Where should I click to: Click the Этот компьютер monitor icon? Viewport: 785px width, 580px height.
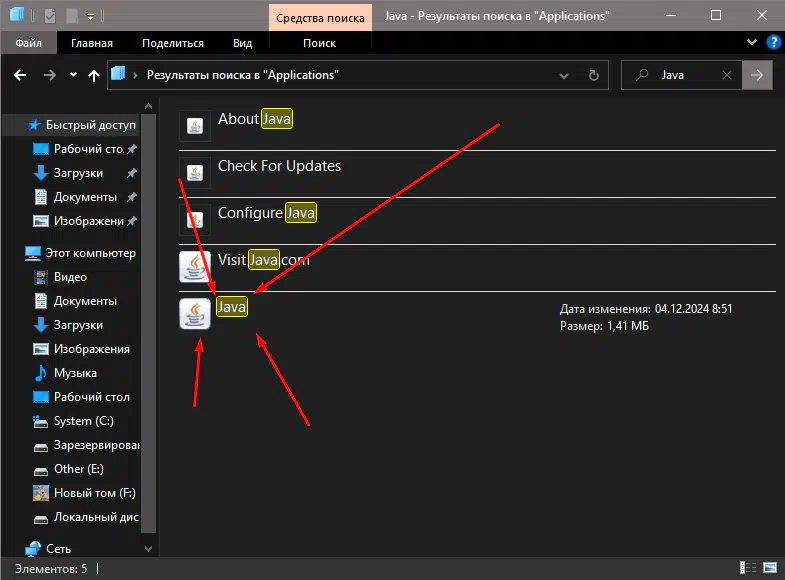click(x=33, y=253)
